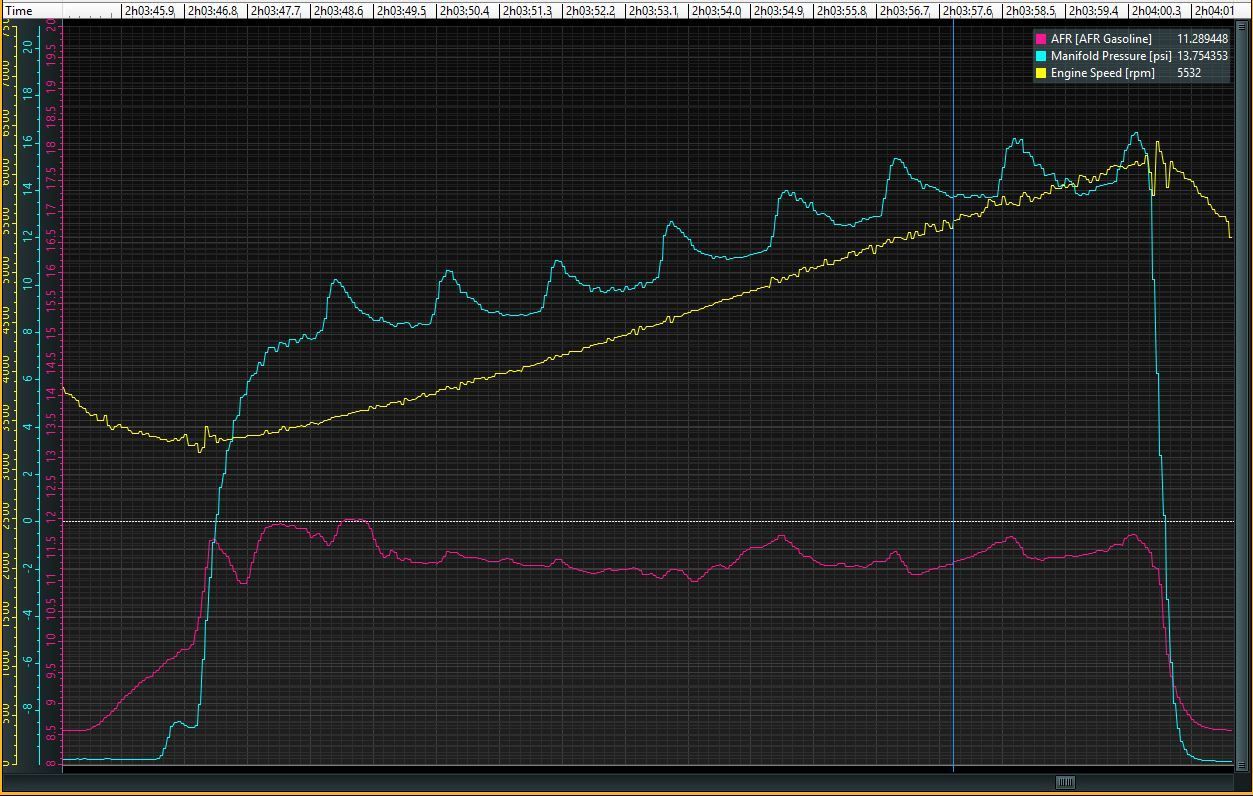This screenshot has height=796, width=1253.
Task: Click the yellow engine speed axis scale
Action: point(8,400)
